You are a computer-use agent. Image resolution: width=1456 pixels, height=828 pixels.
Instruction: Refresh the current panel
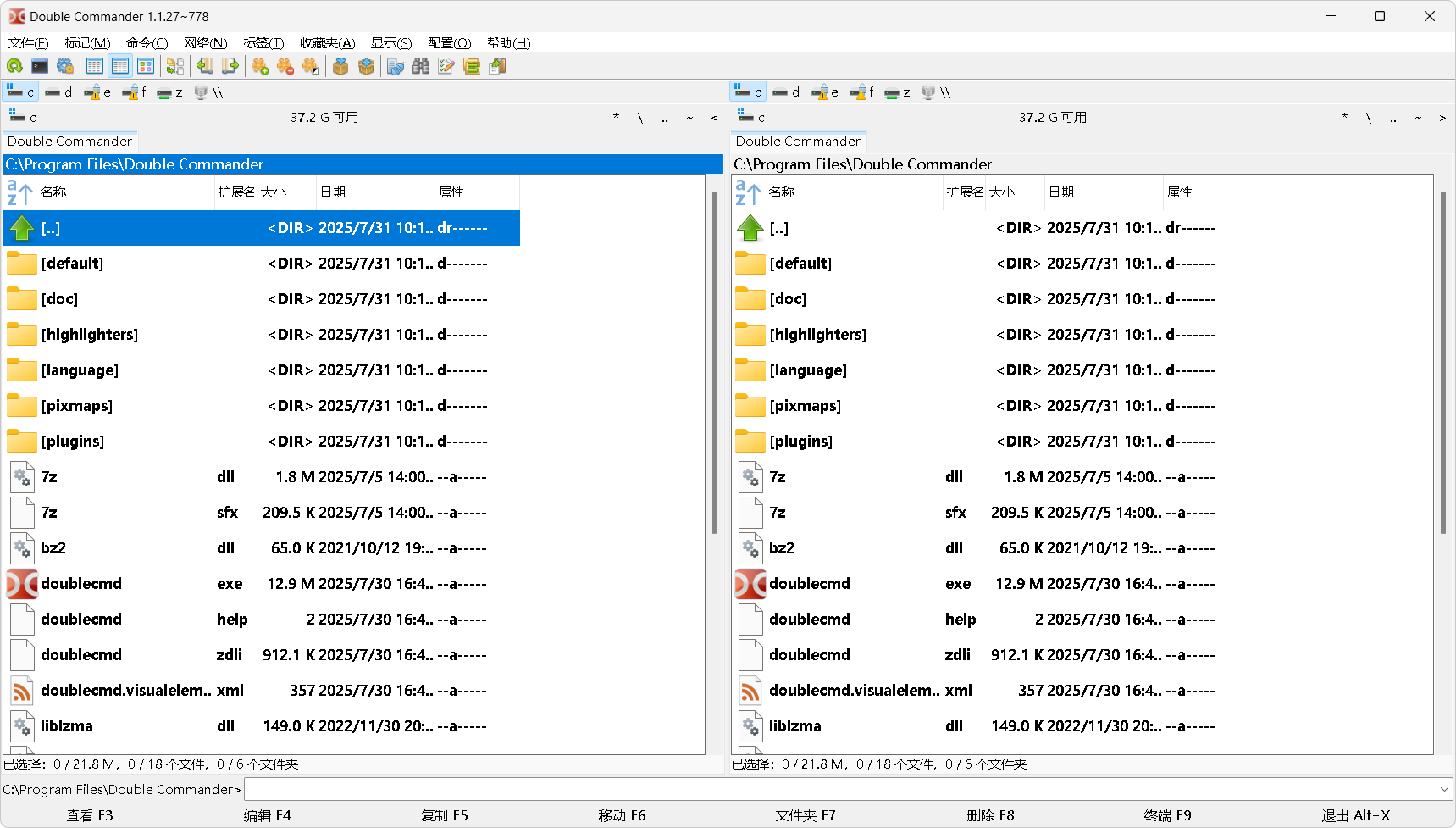pyautogui.click(x=14, y=65)
